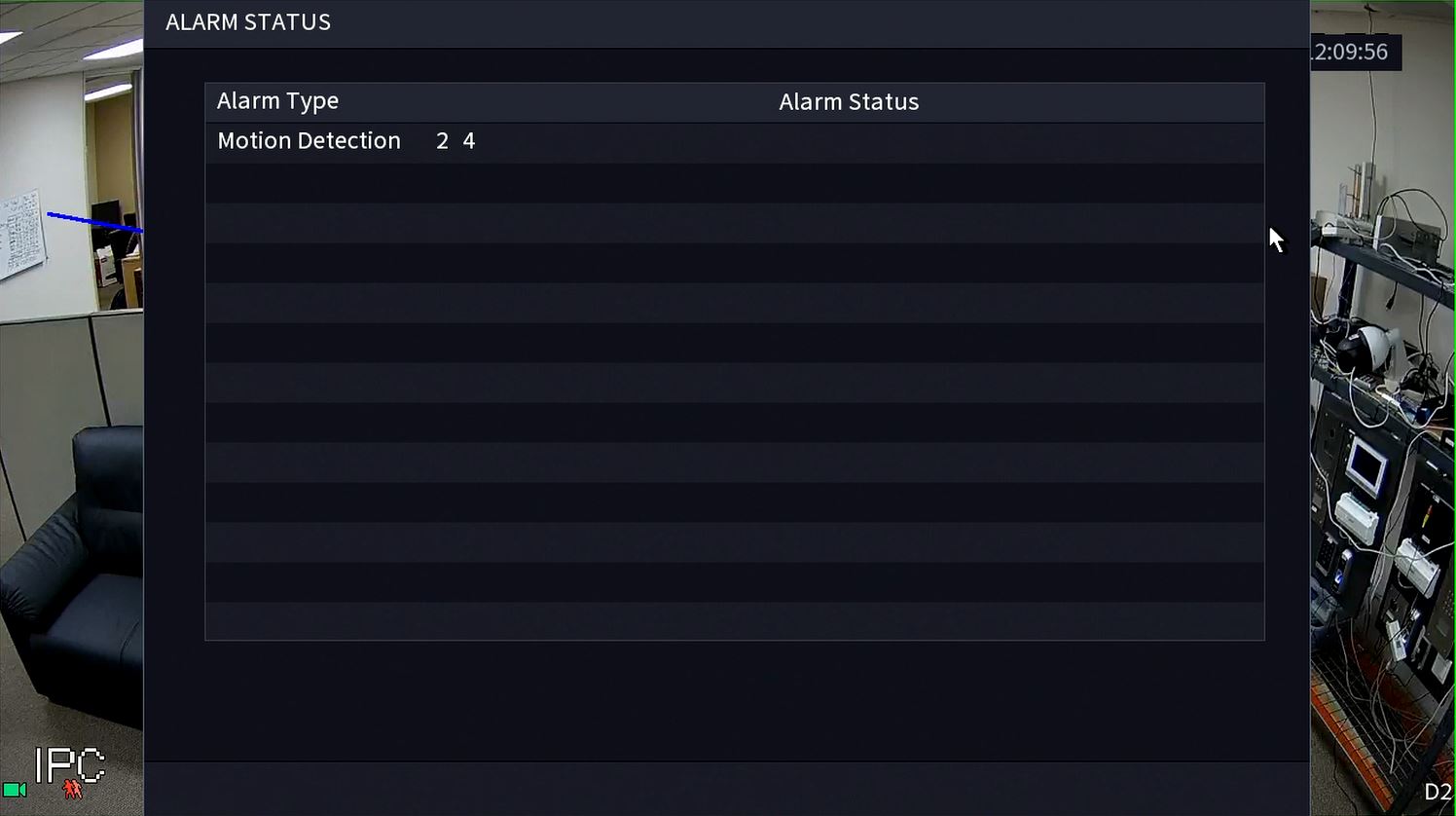Screen dimensions: 1456x816
Task: Click the timestamp overlay on the right feed
Action: point(1353,52)
